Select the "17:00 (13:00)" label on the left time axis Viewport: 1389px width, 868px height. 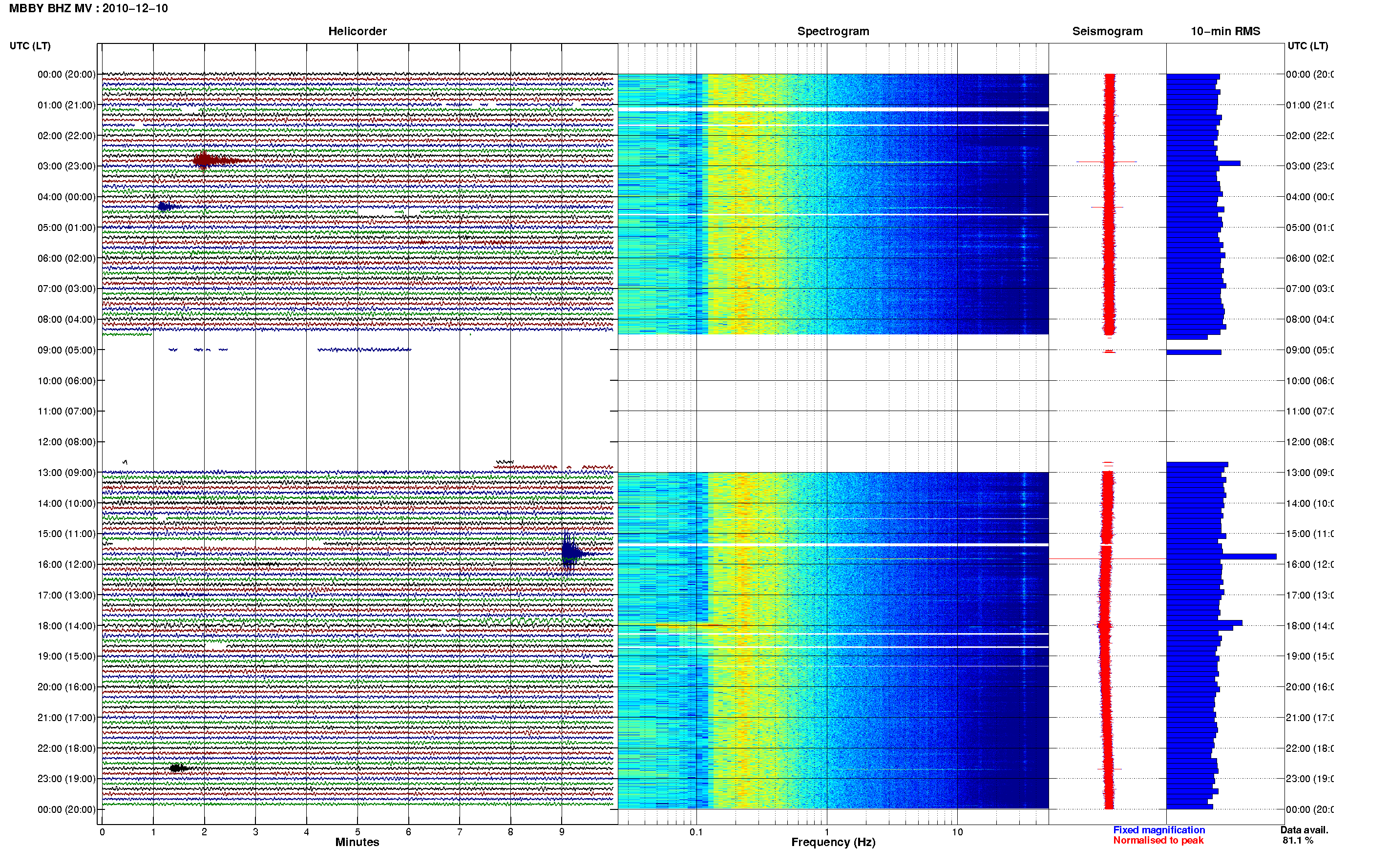[66, 595]
